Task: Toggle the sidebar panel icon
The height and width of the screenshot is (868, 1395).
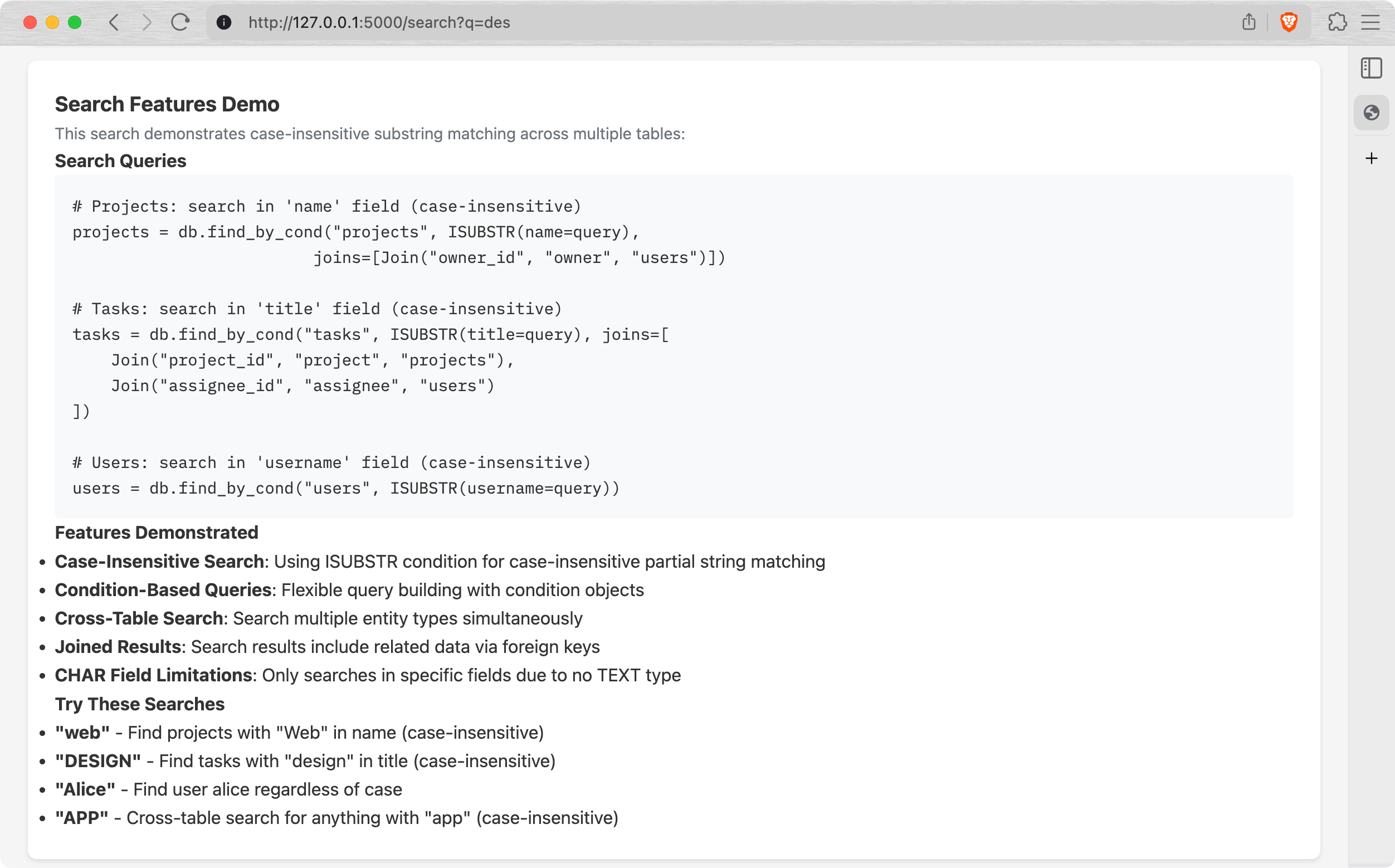Action: [x=1371, y=69]
